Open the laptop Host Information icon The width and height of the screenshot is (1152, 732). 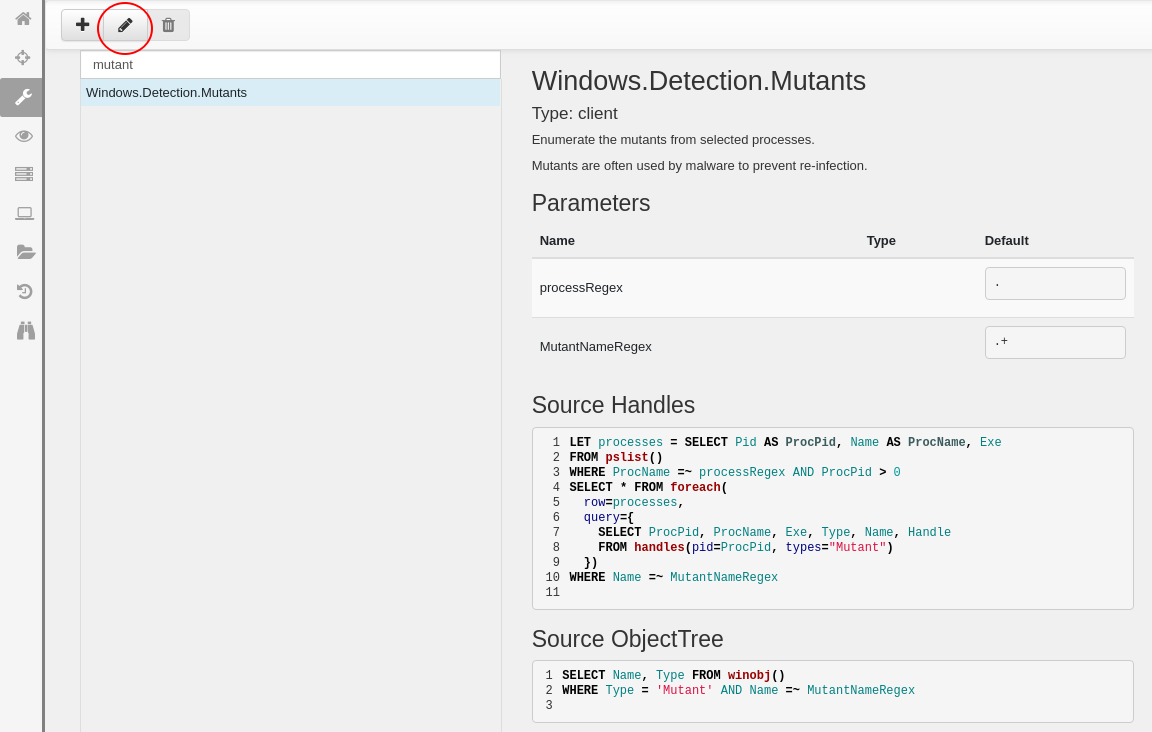point(23,213)
